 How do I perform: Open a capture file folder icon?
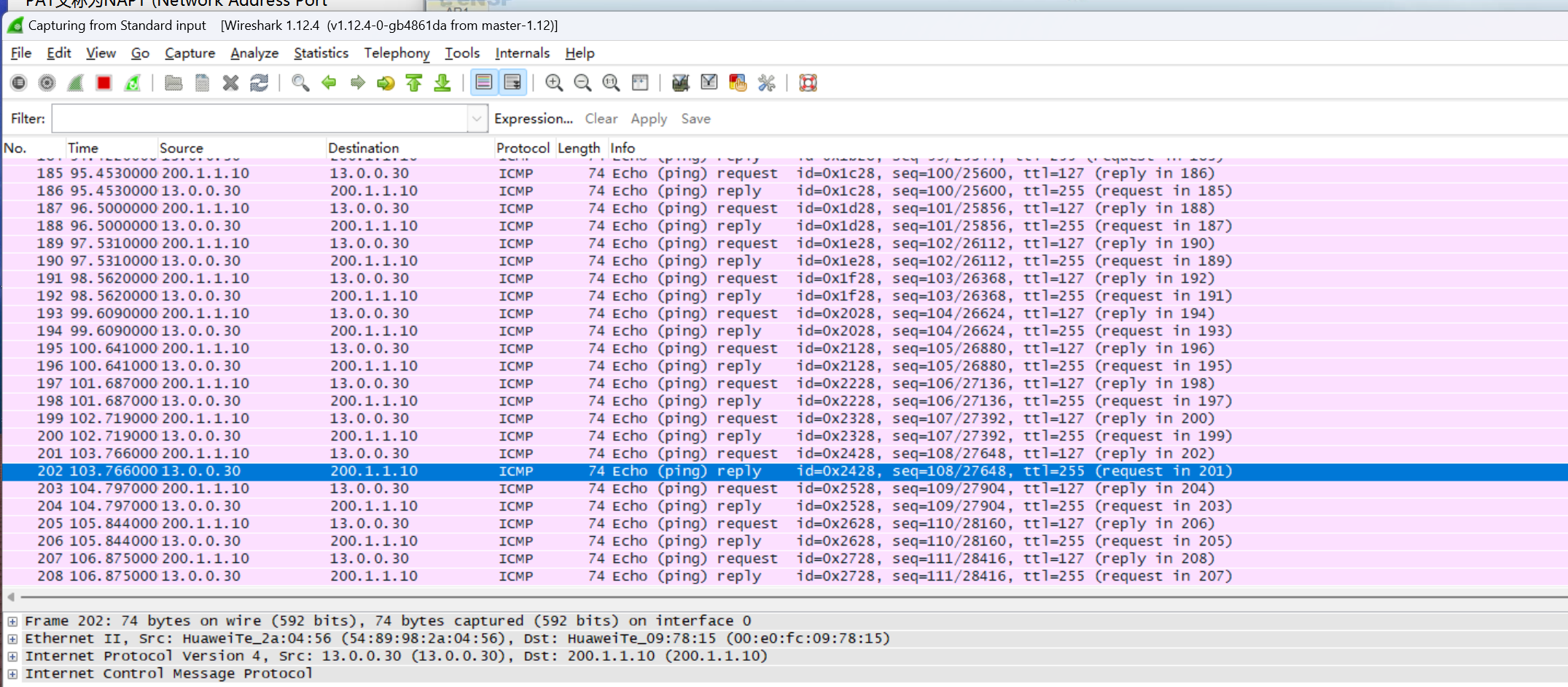pos(173,83)
